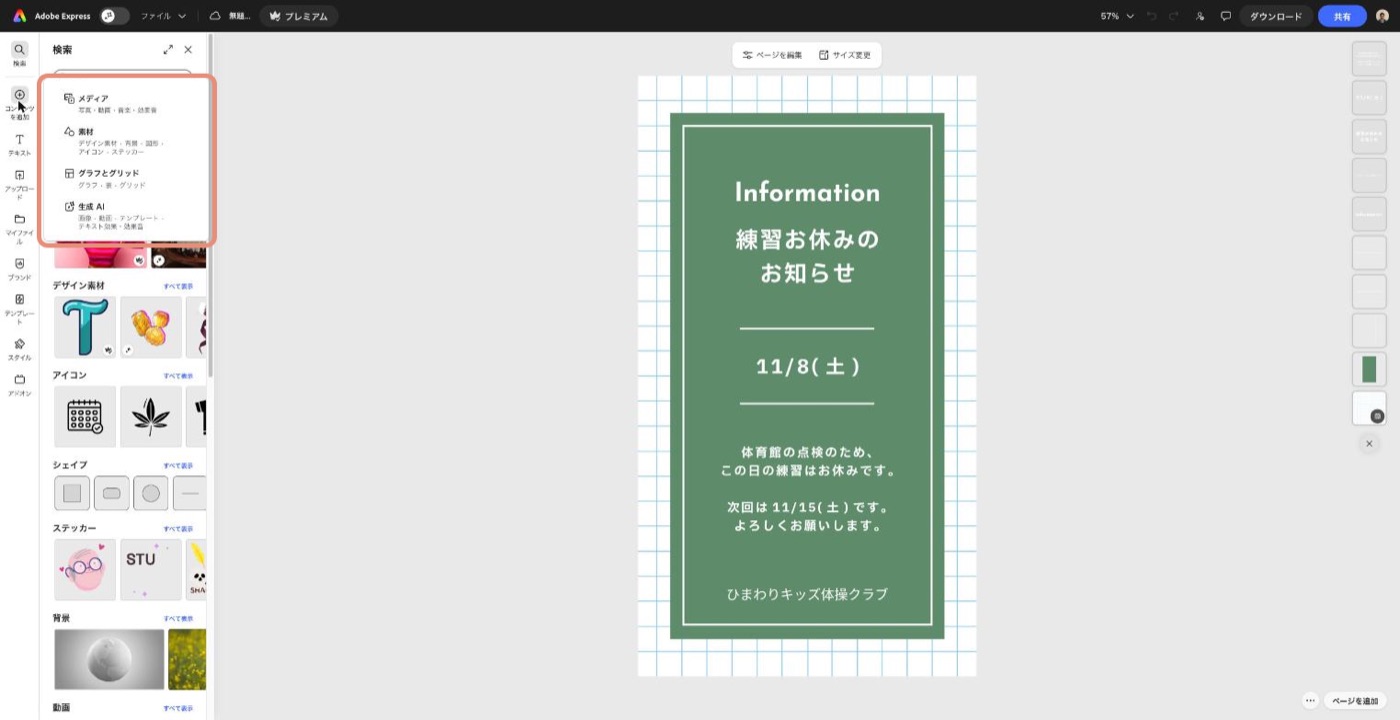This screenshot has height=720, width=1400.
Task: Insert the calendar icon asset
Action: pos(85,416)
